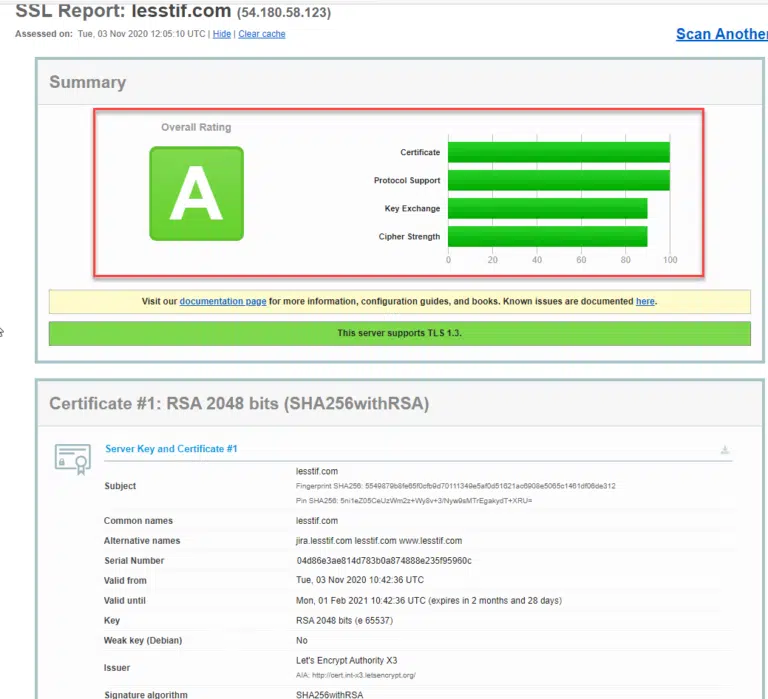Click the Summary section heading
The width and height of the screenshot is (768, 699).
pos(88,82)
